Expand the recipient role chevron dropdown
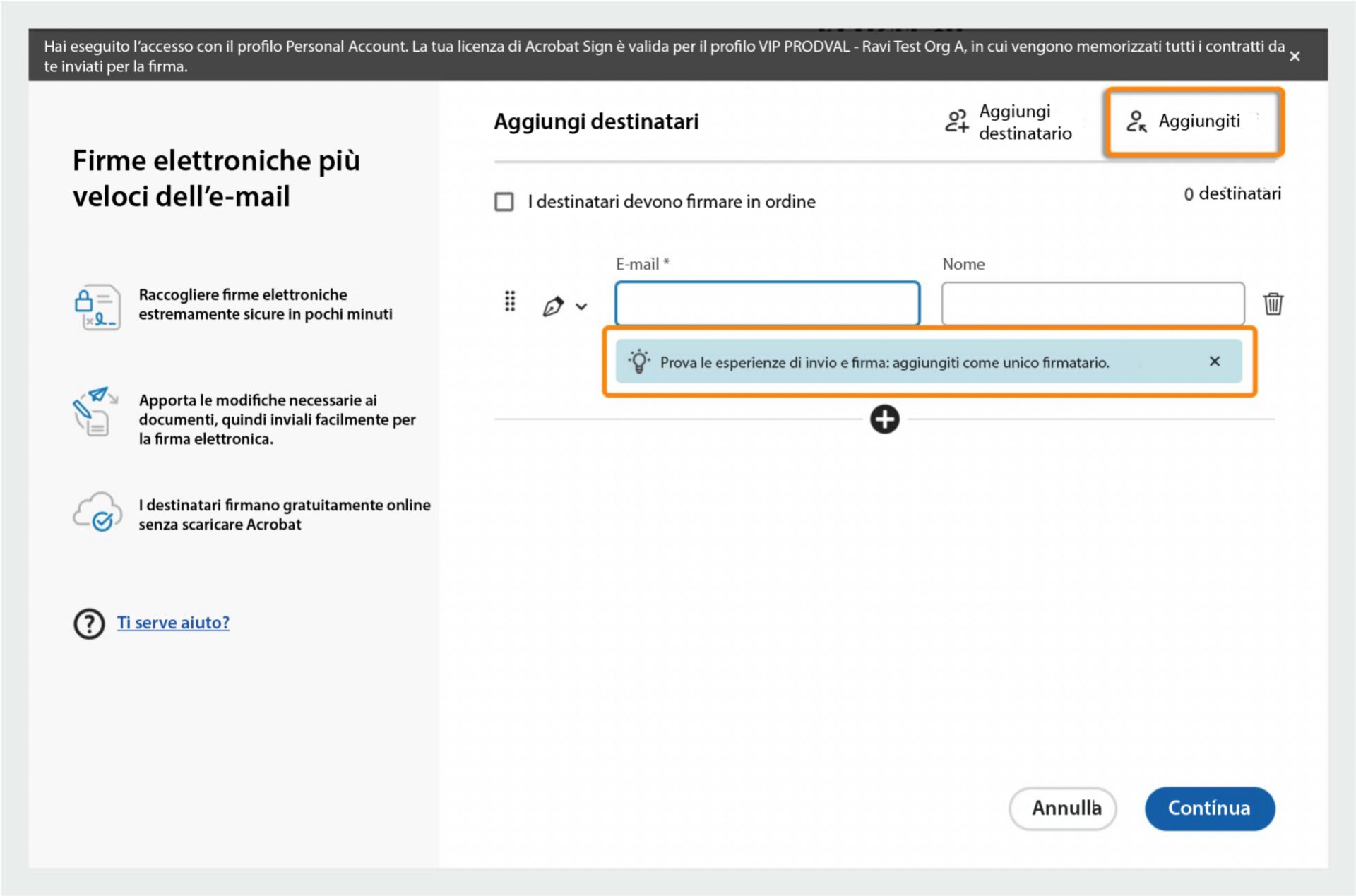The image size is (1356, 896). 581,306
